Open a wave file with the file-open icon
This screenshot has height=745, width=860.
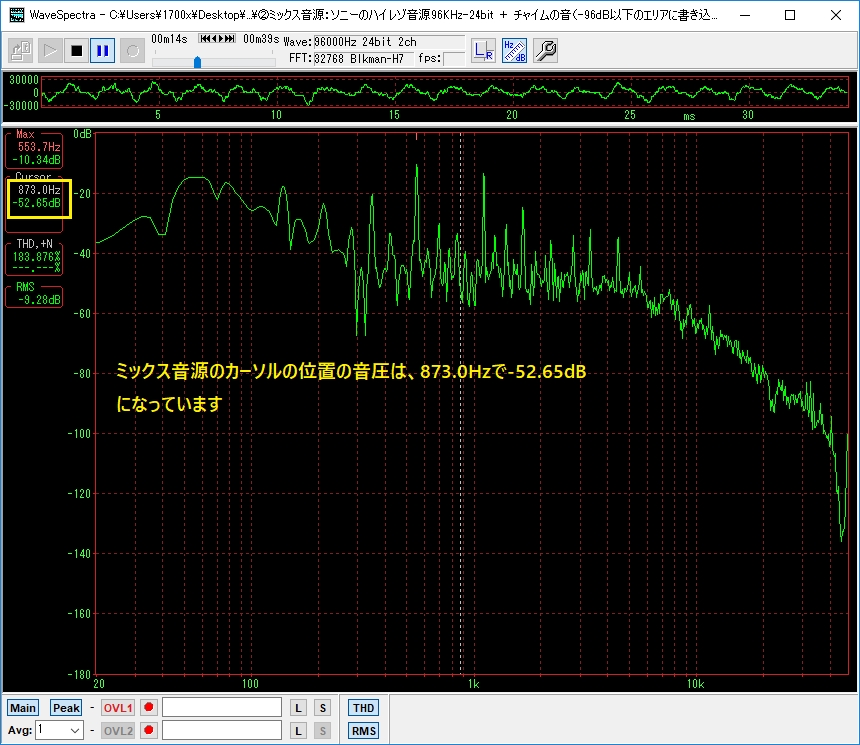(x=21, y=51)
